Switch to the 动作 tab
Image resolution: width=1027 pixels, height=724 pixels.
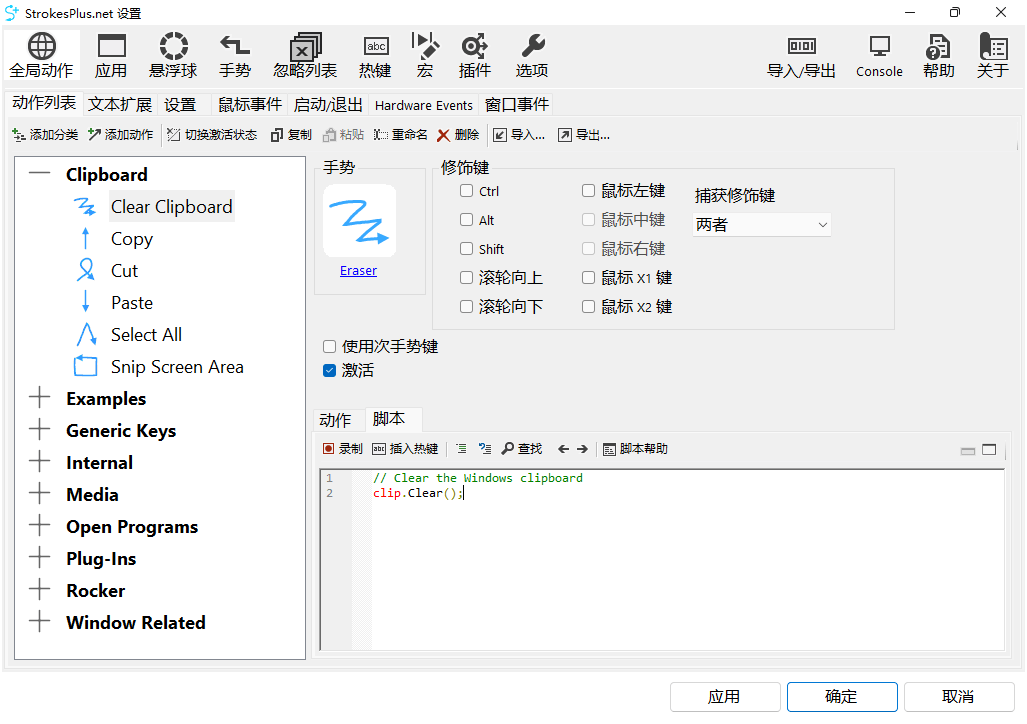pyautogui.click(x=335, y=420)
